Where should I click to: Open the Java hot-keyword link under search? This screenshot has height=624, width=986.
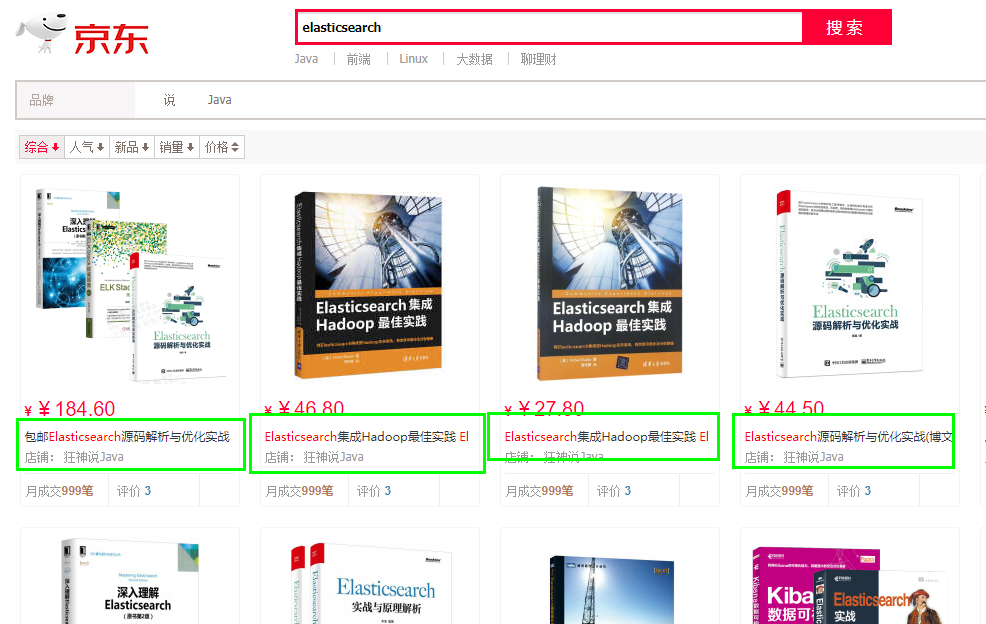coord(306,59)
